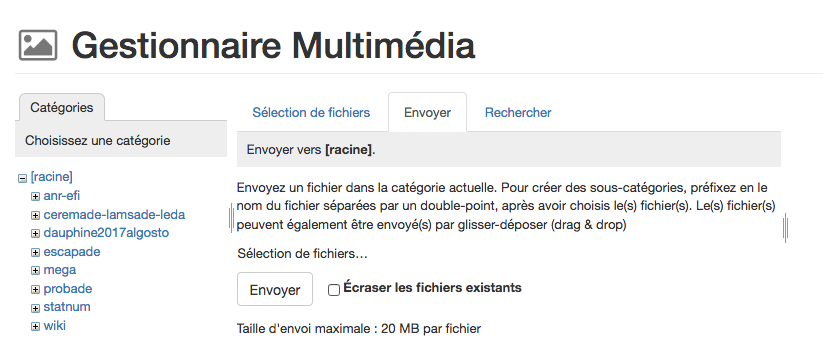Image resolution: width=823 pixels, height=363 pixels.
Task: Open the Sélection de fichiers… file chooser
Action: tap(302, 254)
